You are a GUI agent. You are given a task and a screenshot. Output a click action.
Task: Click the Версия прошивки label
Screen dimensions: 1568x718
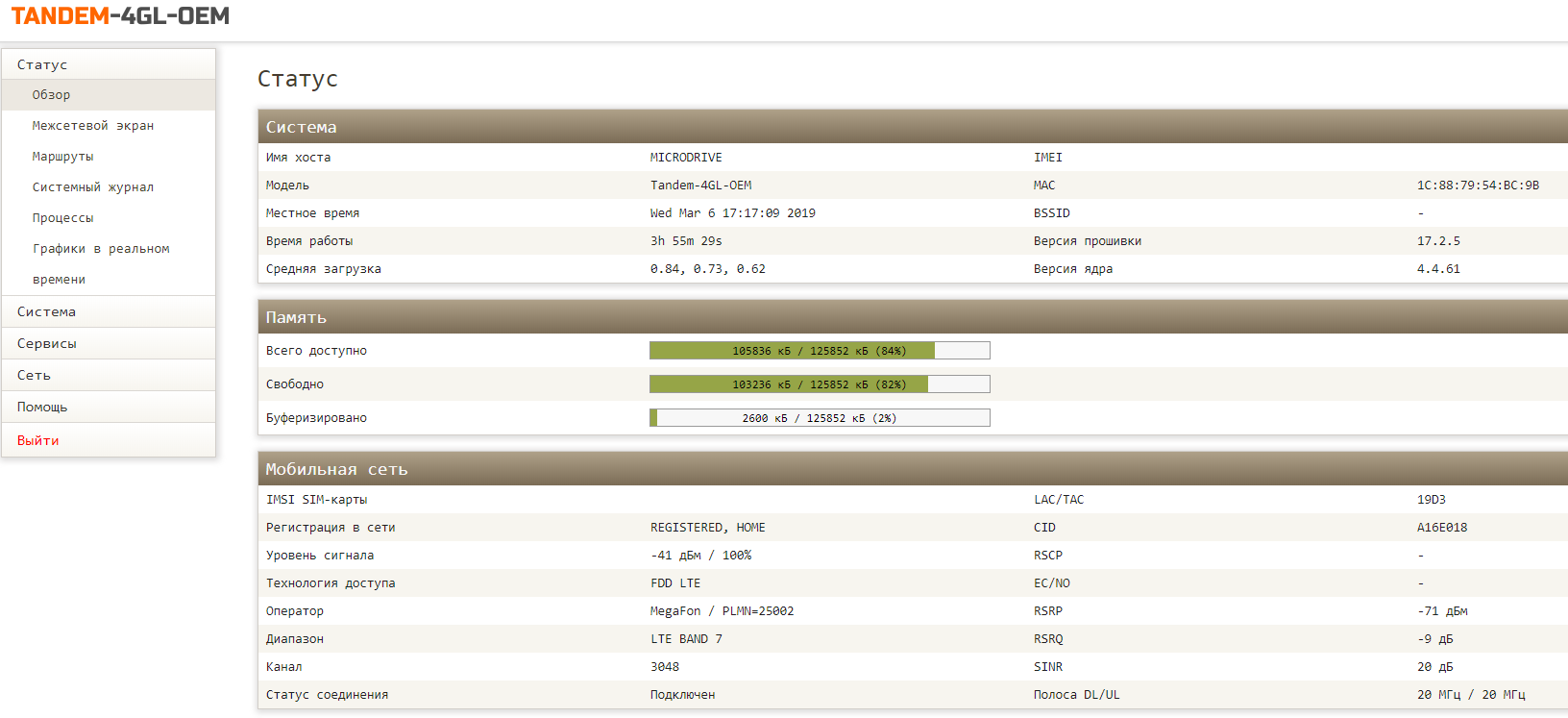pos(1088,241)
